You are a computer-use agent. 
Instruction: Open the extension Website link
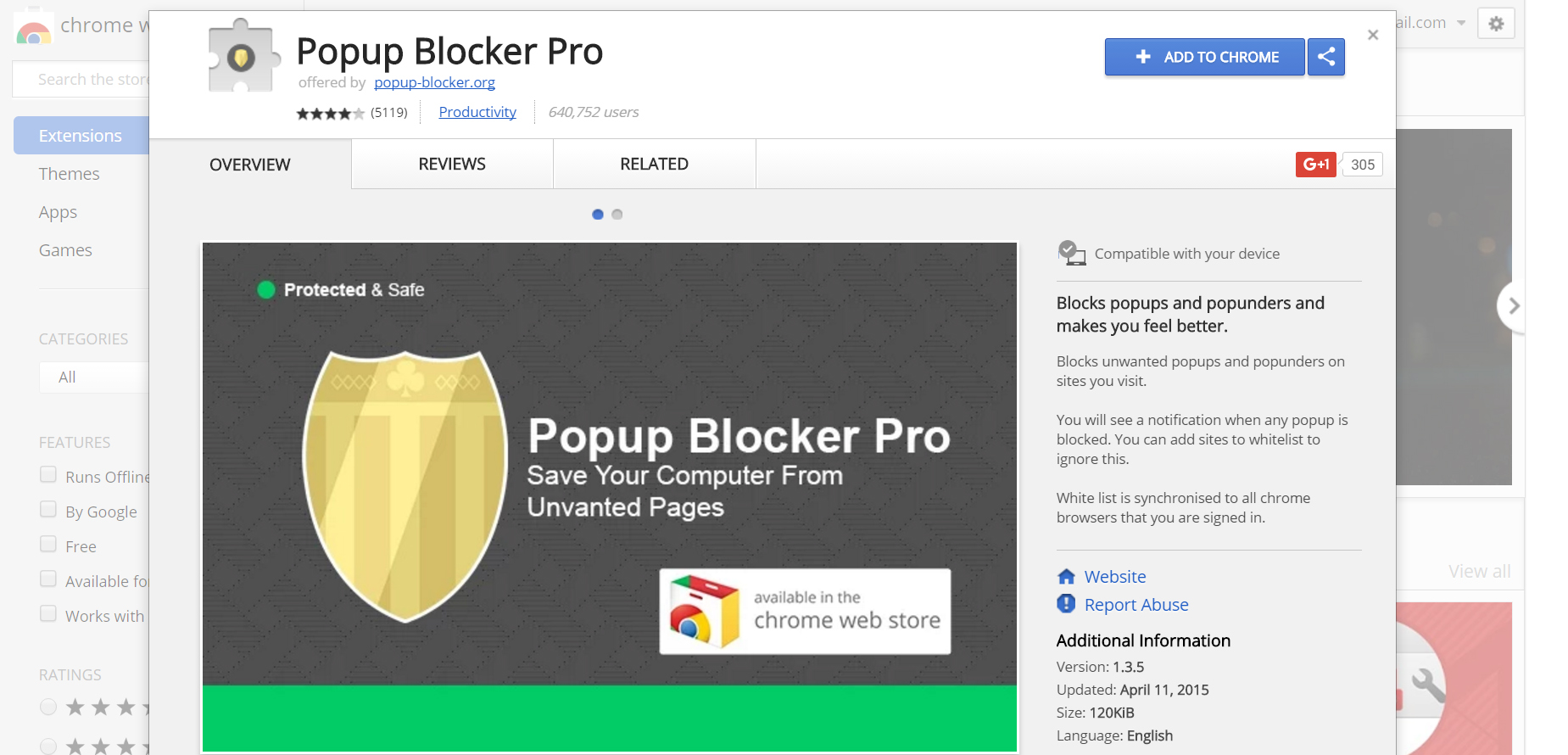[1115, 577]
